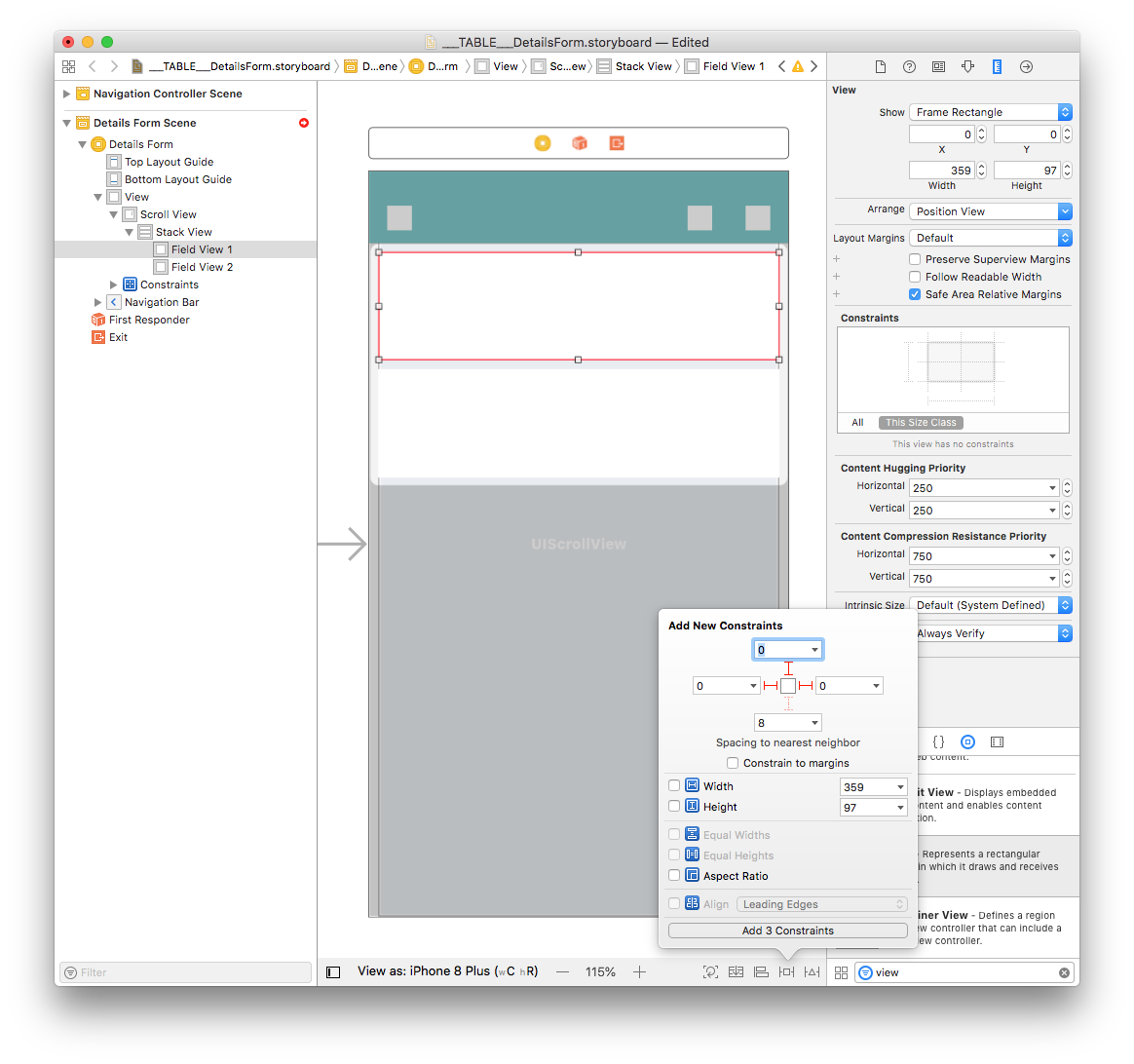The width and height of the screenshot is (1134, 1064).
Task: Jump to next issue arrow
Action: [x=814, y=66]
